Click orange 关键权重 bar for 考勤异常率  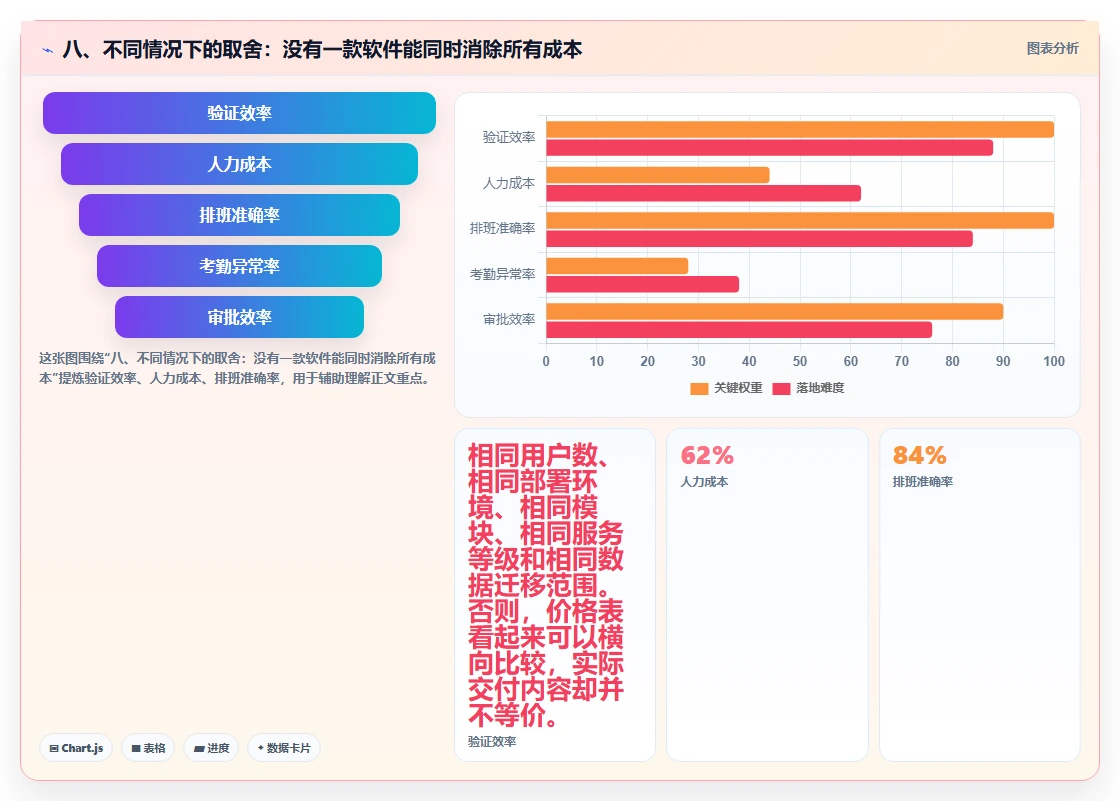click(617, 266)
